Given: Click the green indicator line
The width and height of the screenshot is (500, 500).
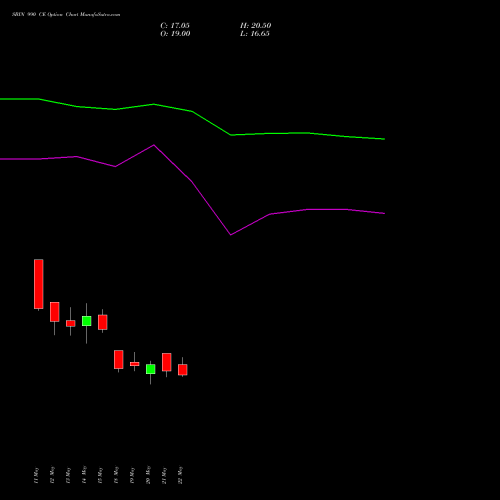Looking at the screenshot, I should point(192,111).
